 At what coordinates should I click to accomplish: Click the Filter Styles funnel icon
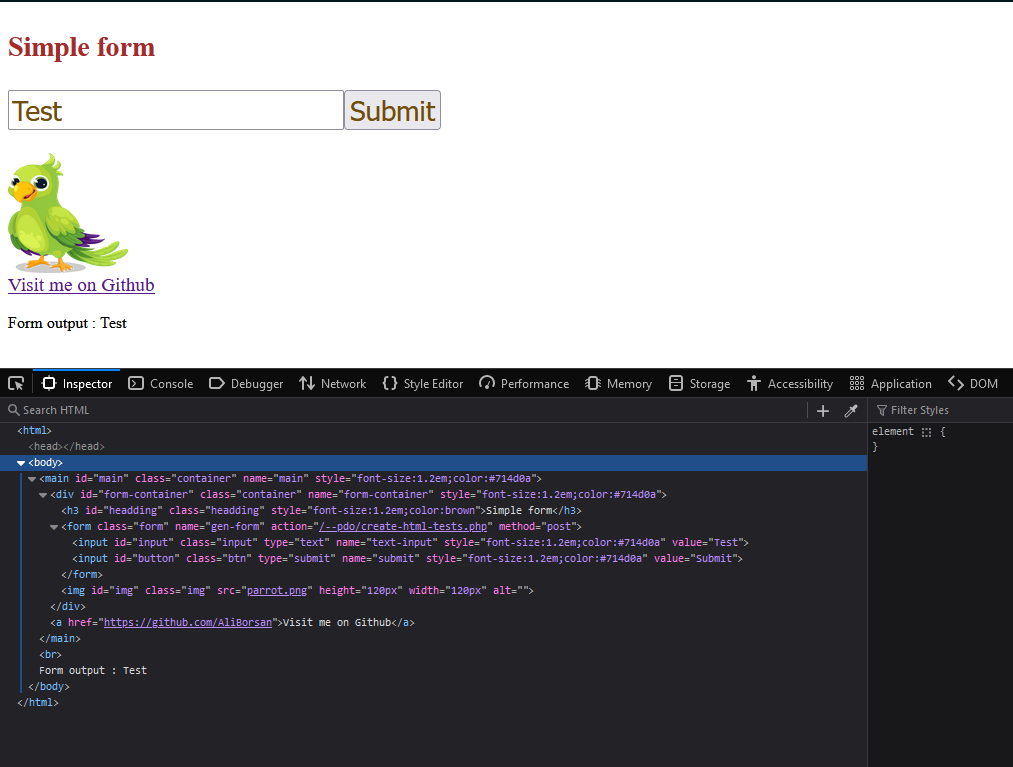pos(881,410)
